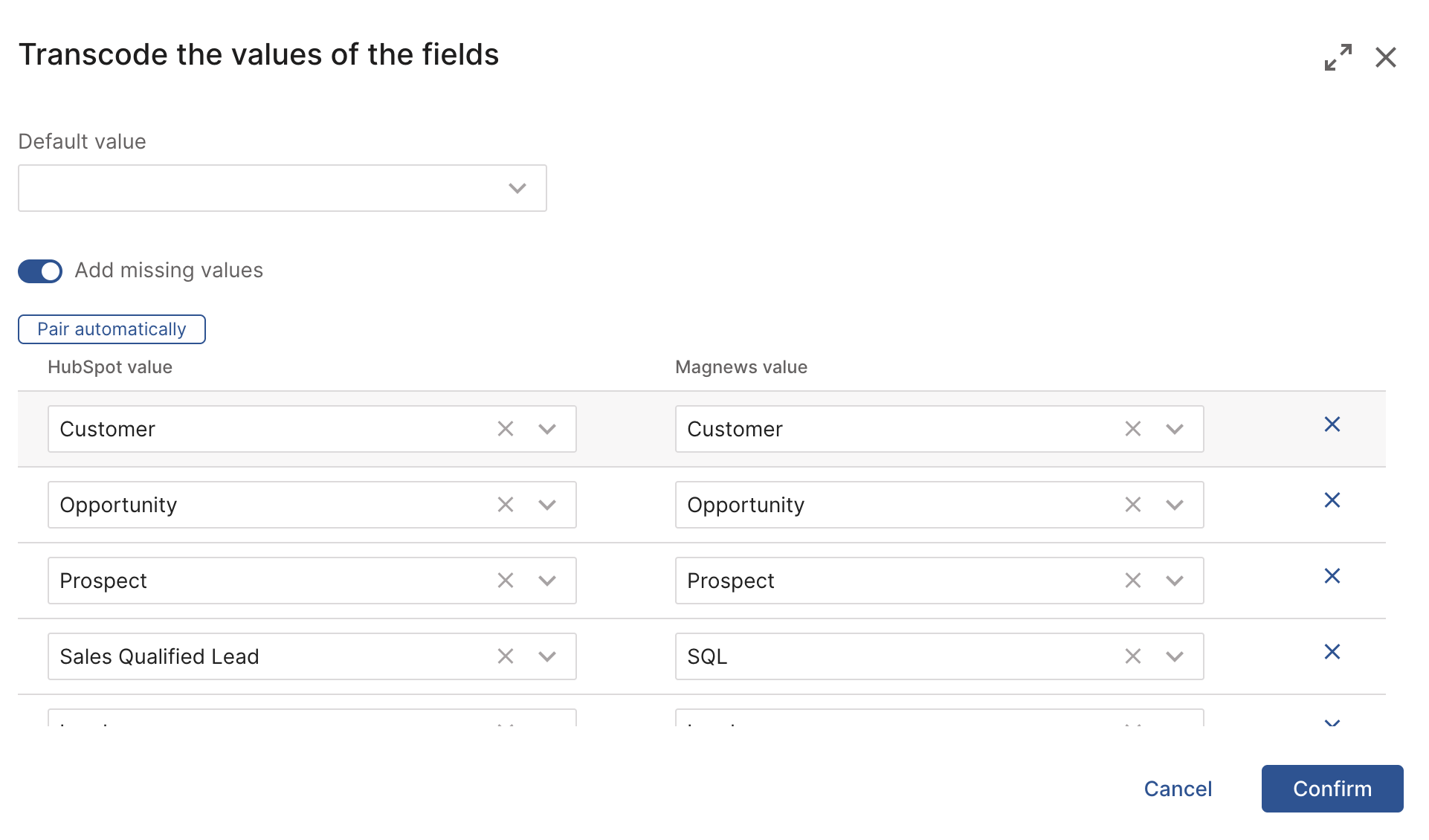
Task: Clear Magnews Prospect selection
Action: click(1132, 581)
